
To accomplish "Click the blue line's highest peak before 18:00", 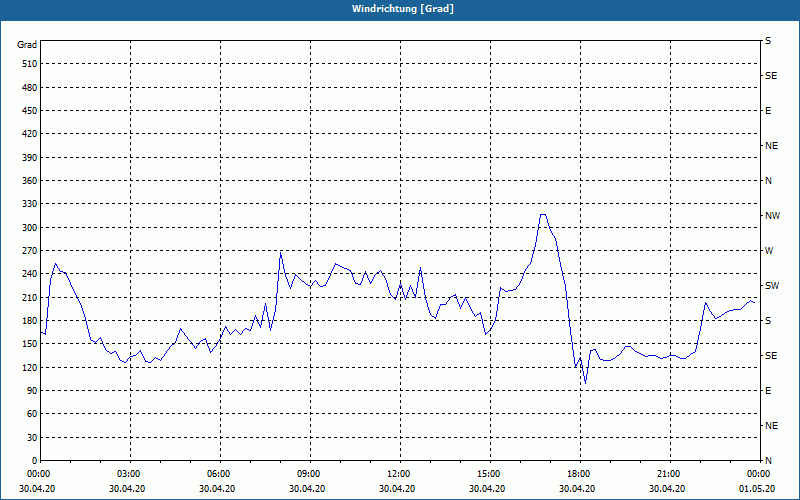I will [543, 215].
